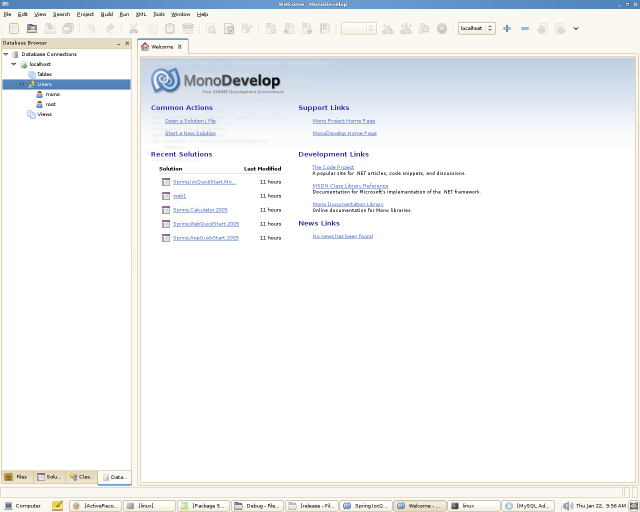Image resolution: width=640 pixels, height=512 pixels.
Task: Switch to the Files pad tab
Action: pos(17,477)
